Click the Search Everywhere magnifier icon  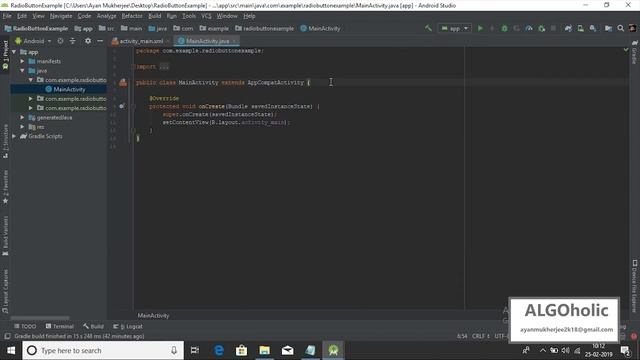[620, 28]
